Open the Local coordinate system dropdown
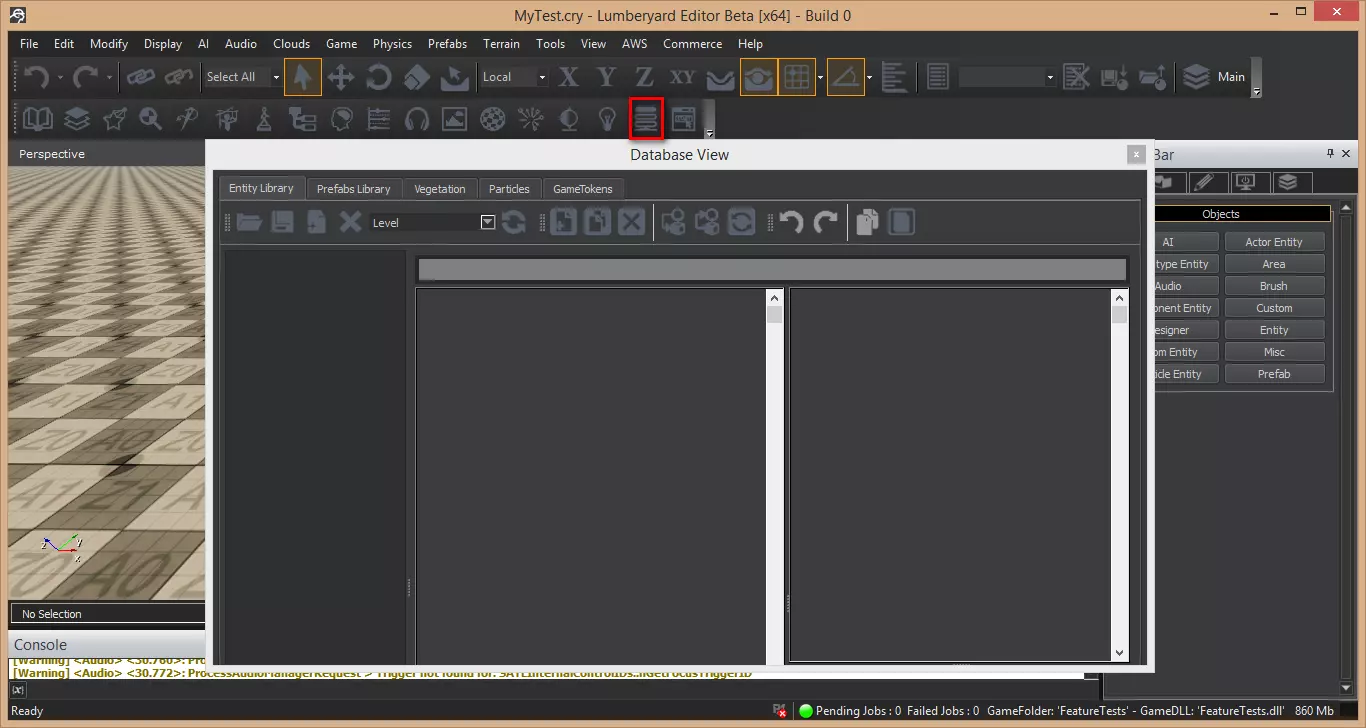1366x728 pixels. pyautogui.click(x=542, y=77)
